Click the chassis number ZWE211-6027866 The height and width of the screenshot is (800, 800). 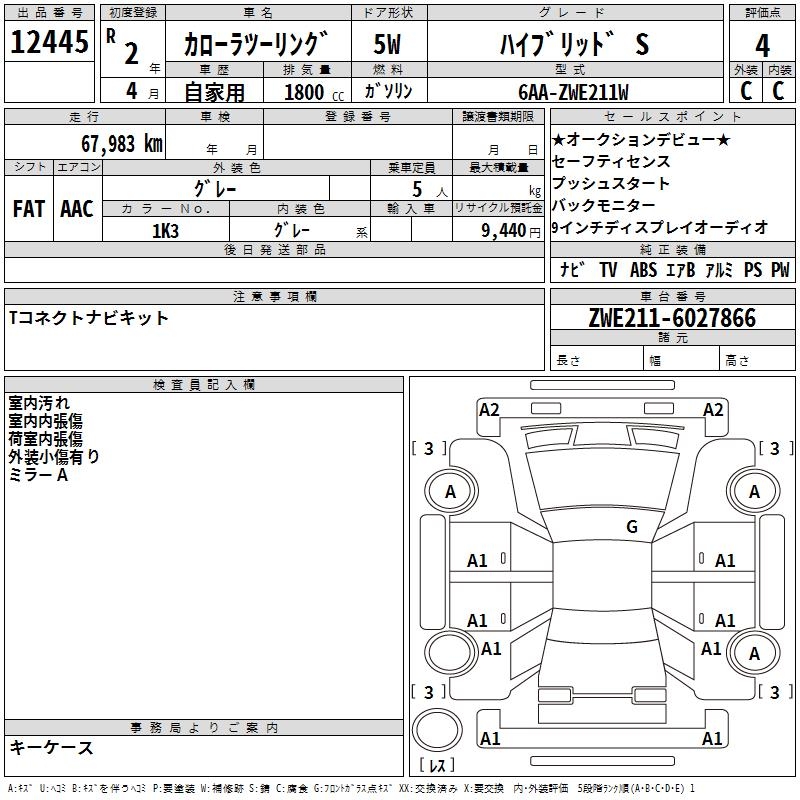click(x=672, y=318)
